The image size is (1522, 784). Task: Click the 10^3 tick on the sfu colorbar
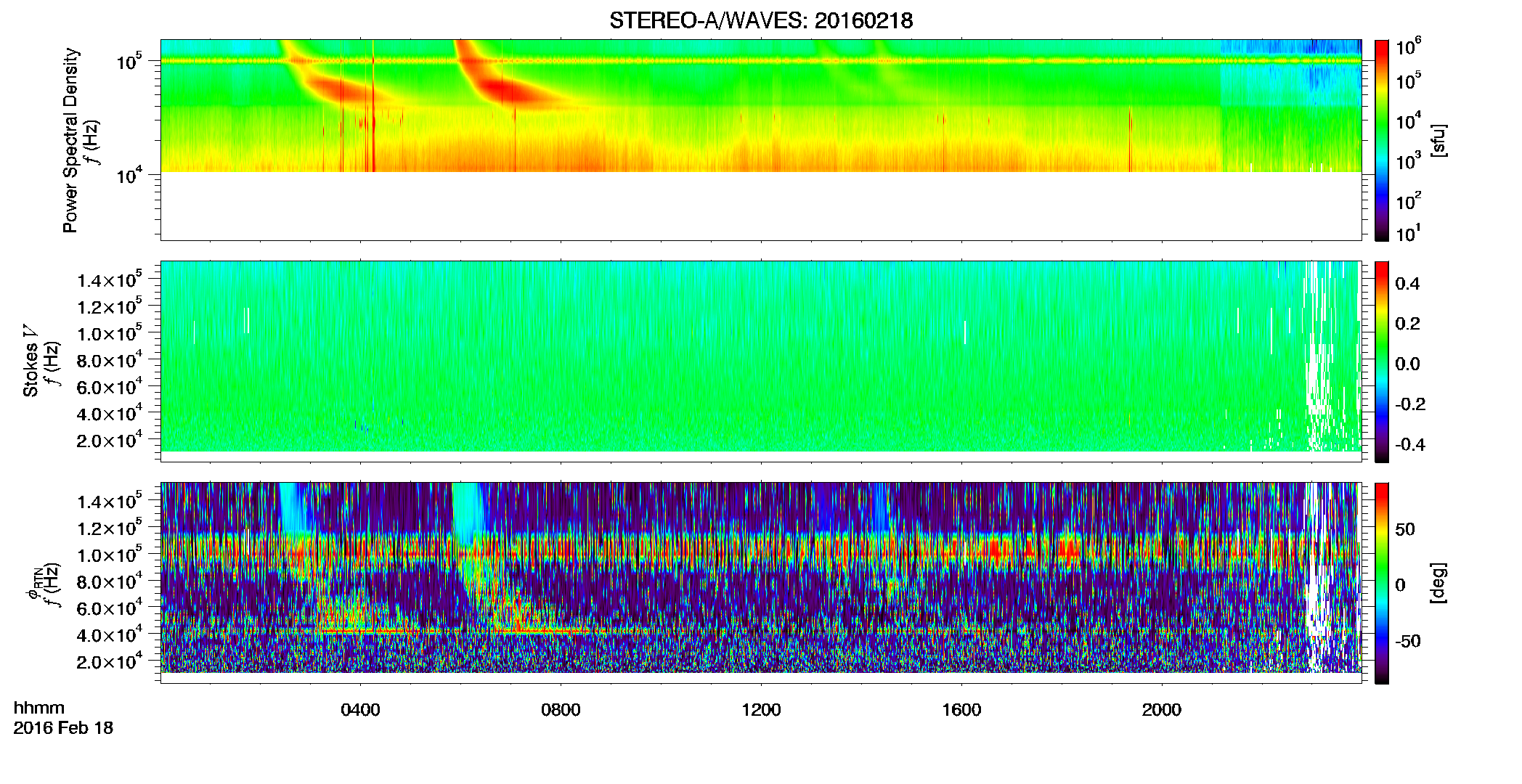point(1409,160)
